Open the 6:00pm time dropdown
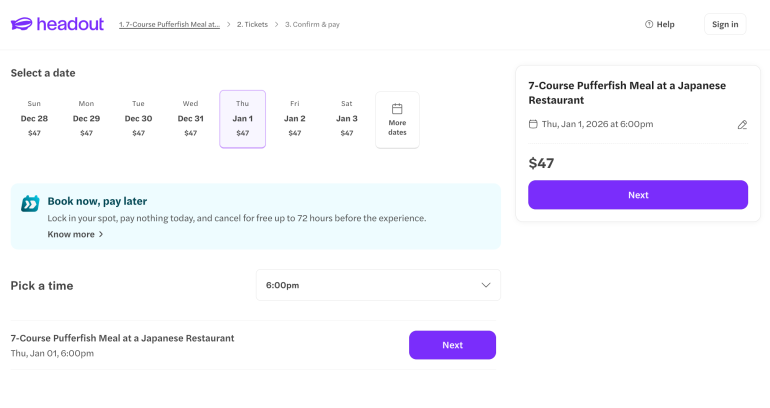 (378, 285)
